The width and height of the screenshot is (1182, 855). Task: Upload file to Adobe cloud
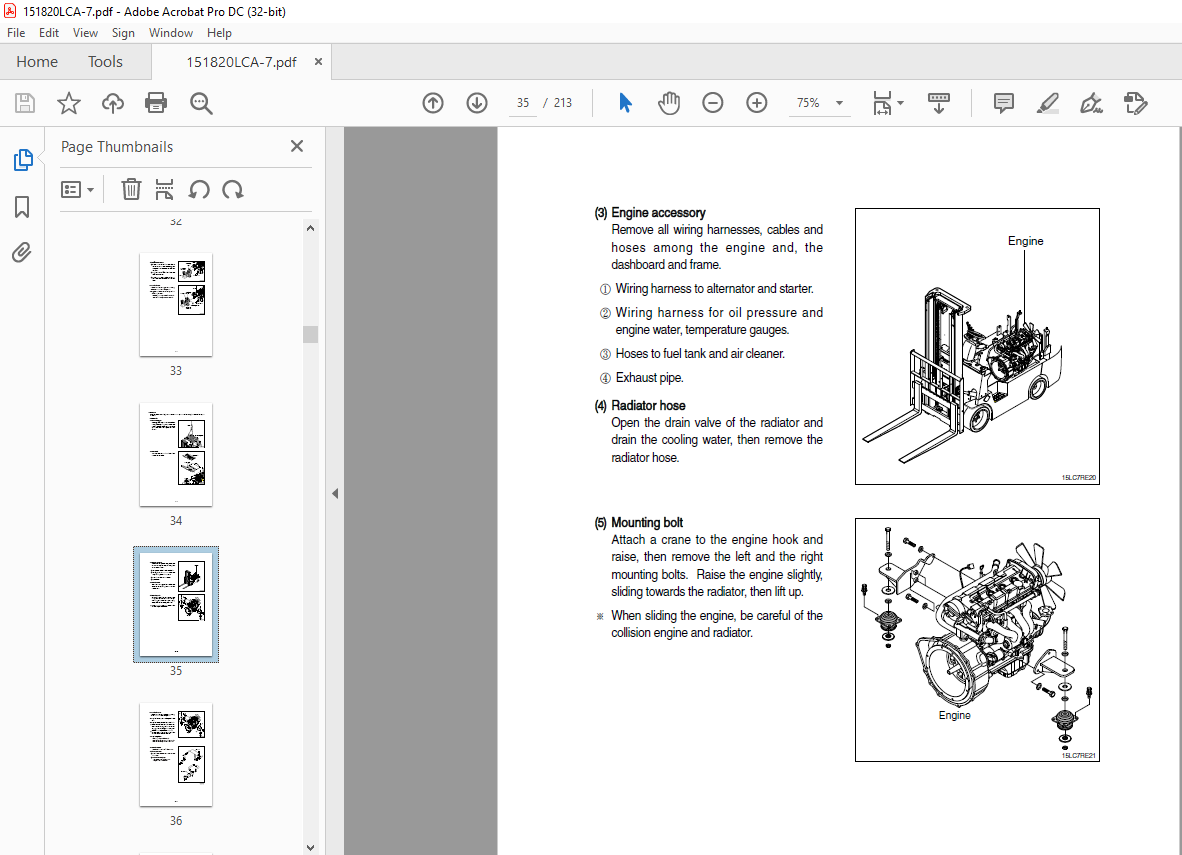coord(112,103)
